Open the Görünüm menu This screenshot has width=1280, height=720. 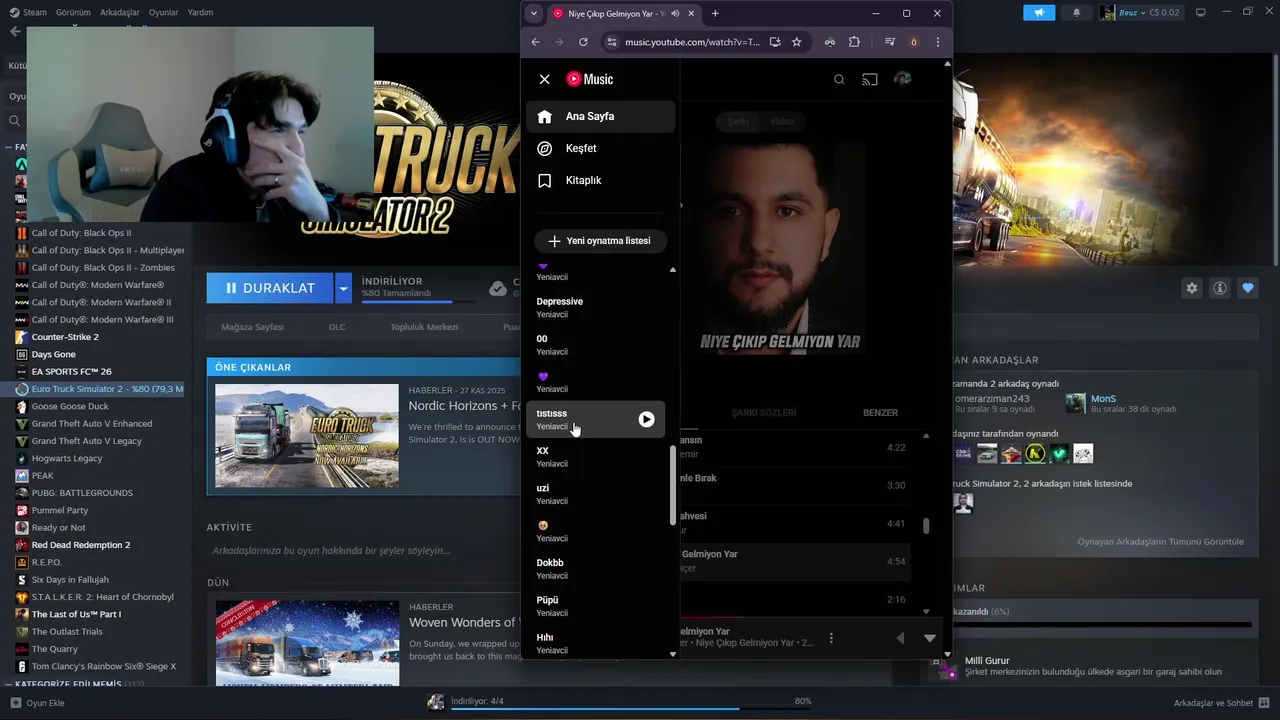(73, 12)
